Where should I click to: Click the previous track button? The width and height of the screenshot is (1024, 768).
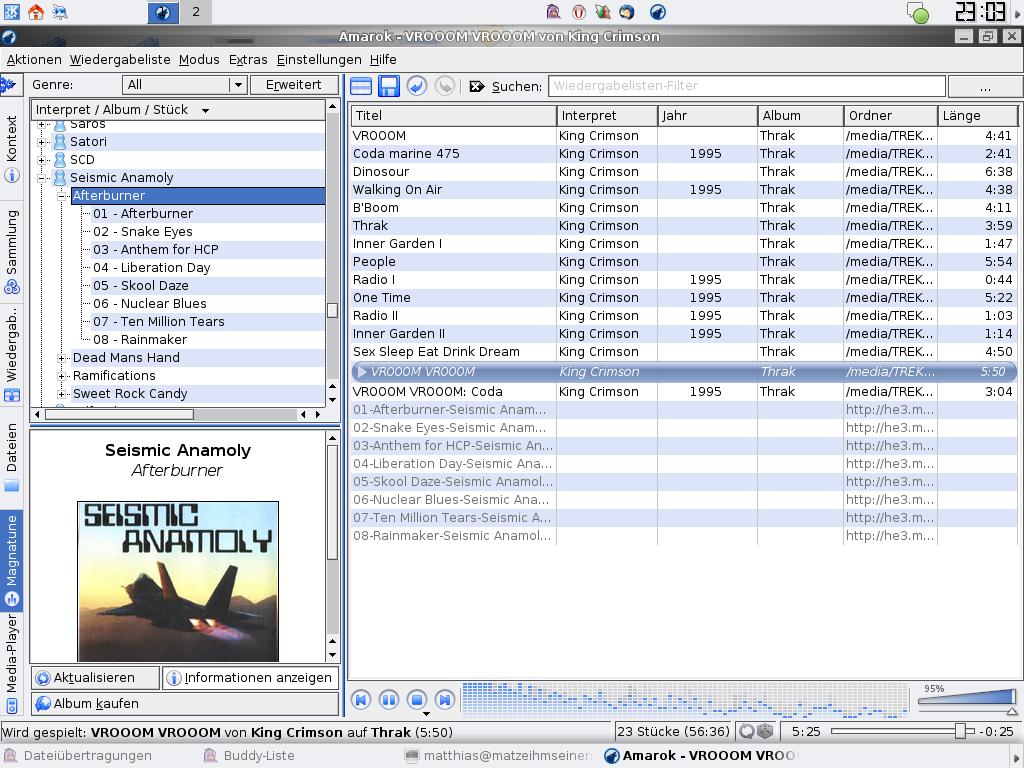(x=360, y=700)
